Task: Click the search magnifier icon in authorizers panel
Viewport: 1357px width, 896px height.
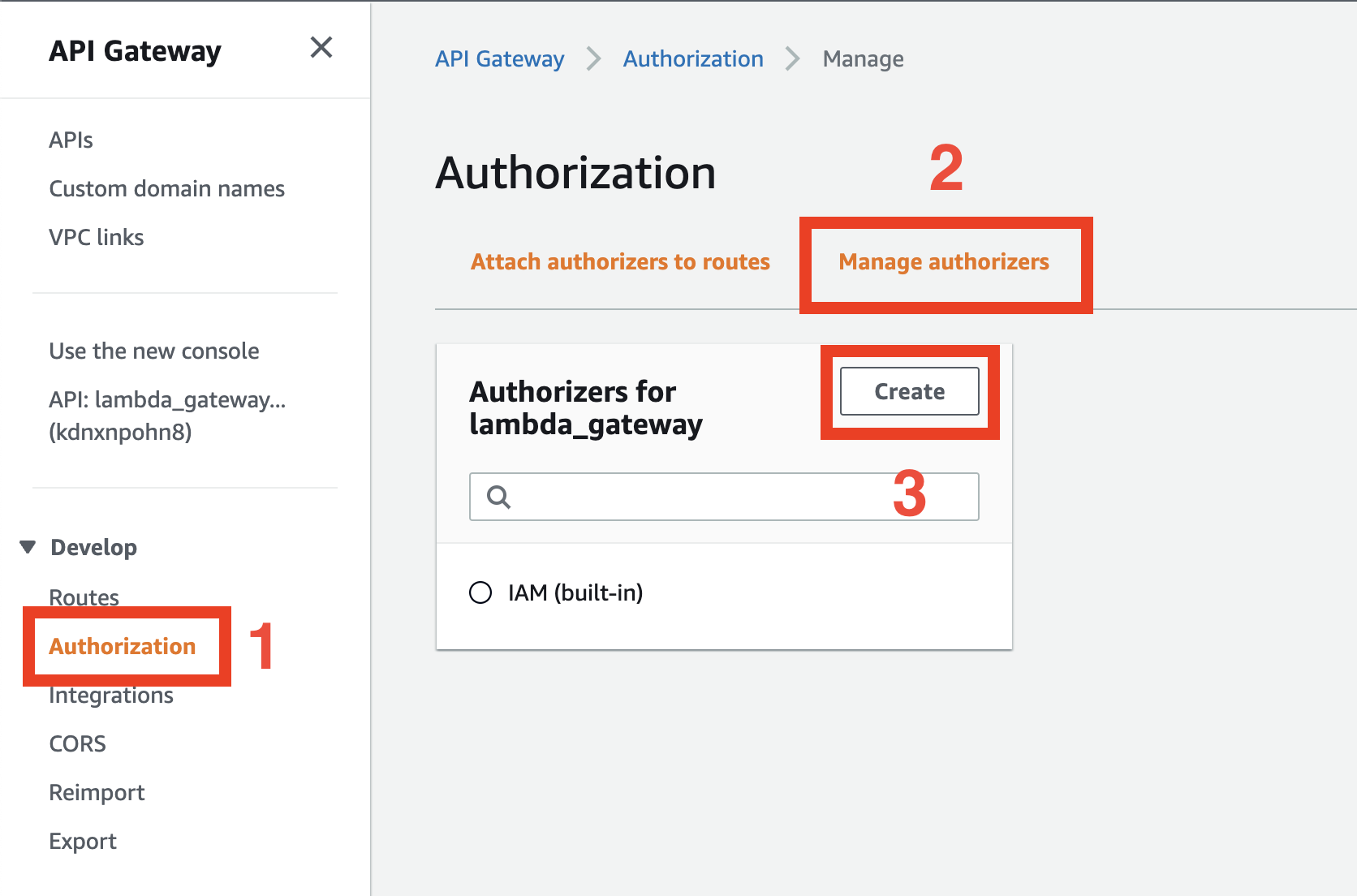Action: (x=498, y=497)
